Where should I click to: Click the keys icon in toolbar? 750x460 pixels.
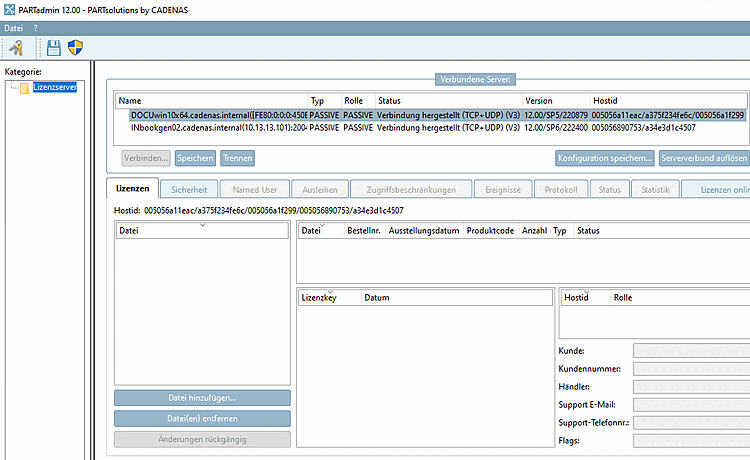point(16,48)
